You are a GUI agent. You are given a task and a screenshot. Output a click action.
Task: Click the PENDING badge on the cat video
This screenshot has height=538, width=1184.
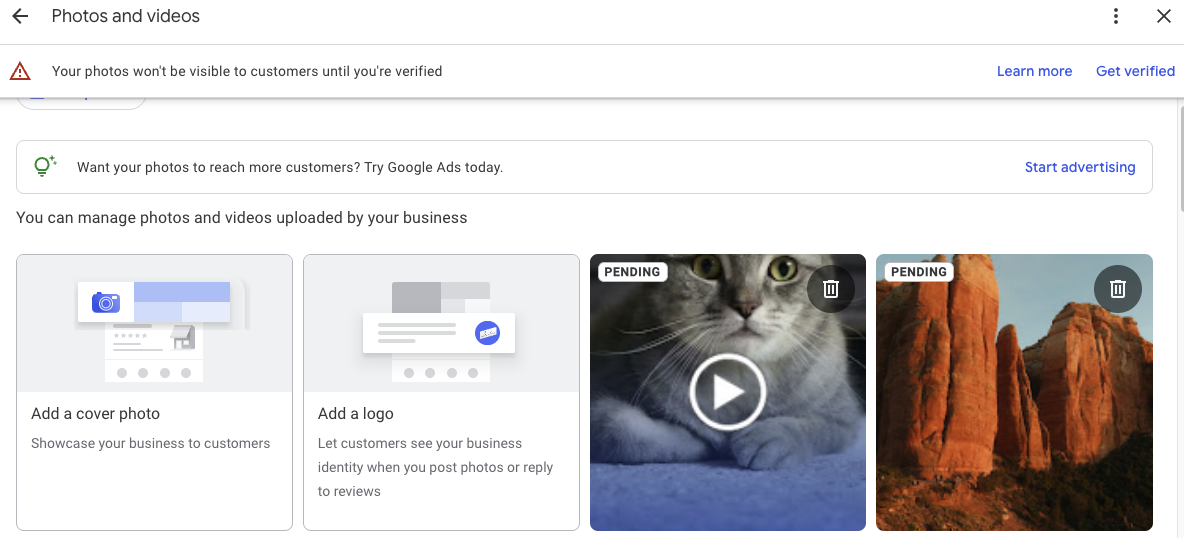[632, 272]
